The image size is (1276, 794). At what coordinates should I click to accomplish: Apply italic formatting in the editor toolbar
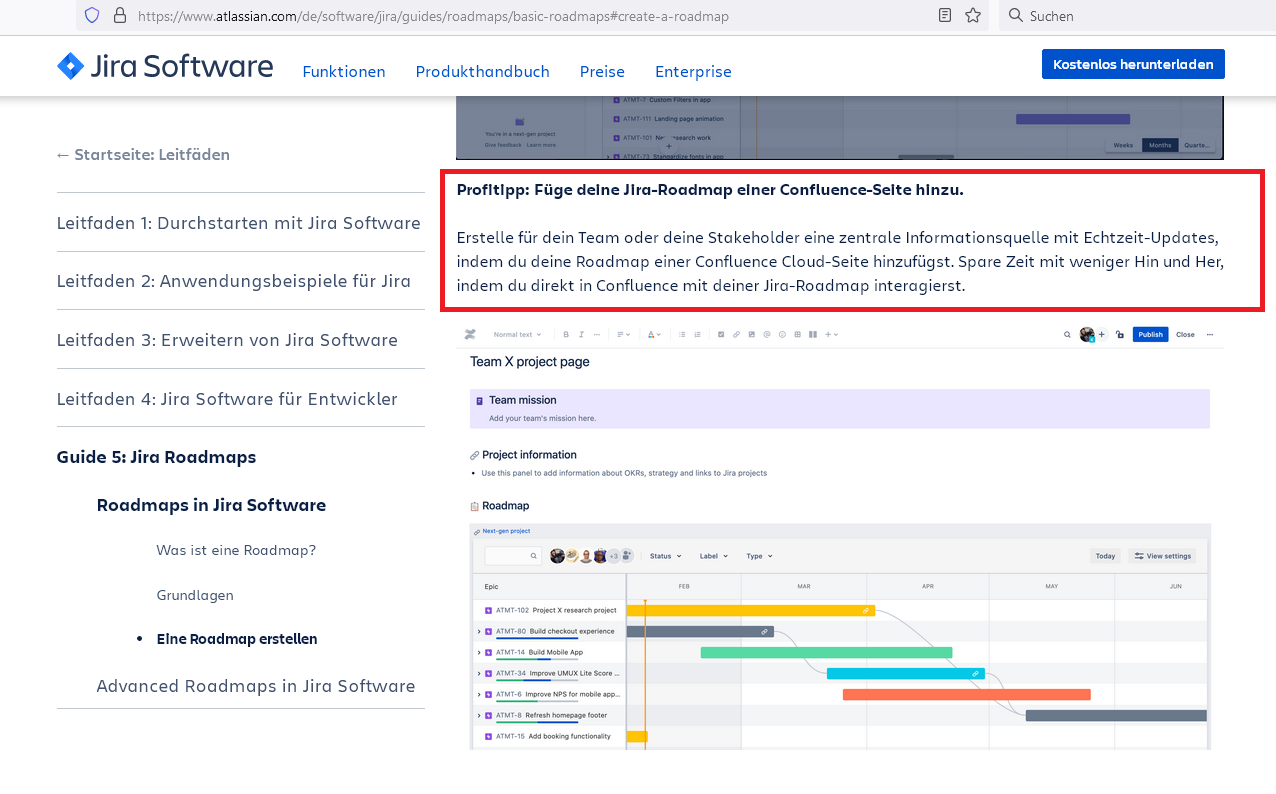(581, 334)
